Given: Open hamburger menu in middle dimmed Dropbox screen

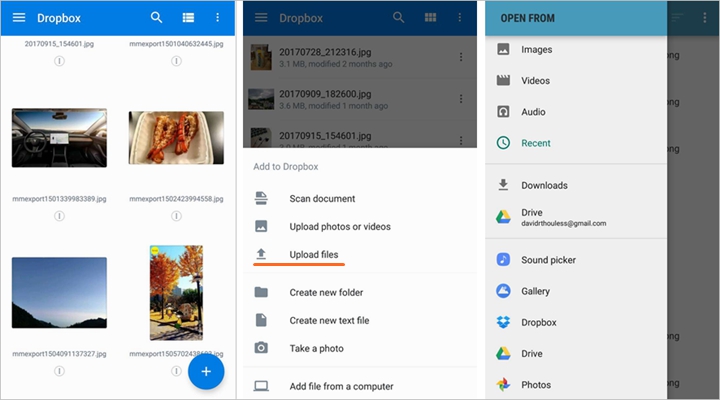Looking at the screenshot, I should (261, 17).
